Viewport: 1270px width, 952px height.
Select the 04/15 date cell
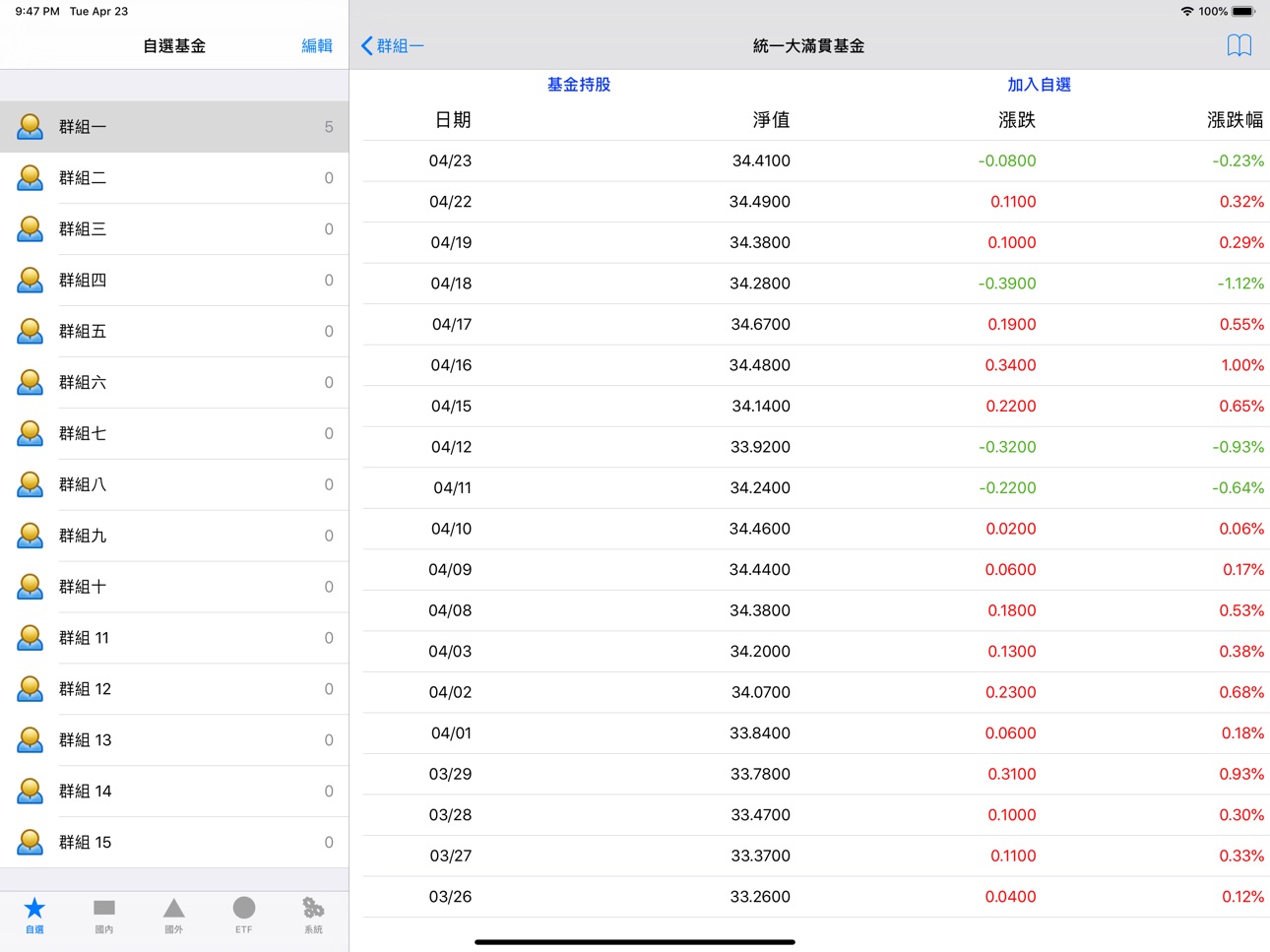click(x=451, y=406)
